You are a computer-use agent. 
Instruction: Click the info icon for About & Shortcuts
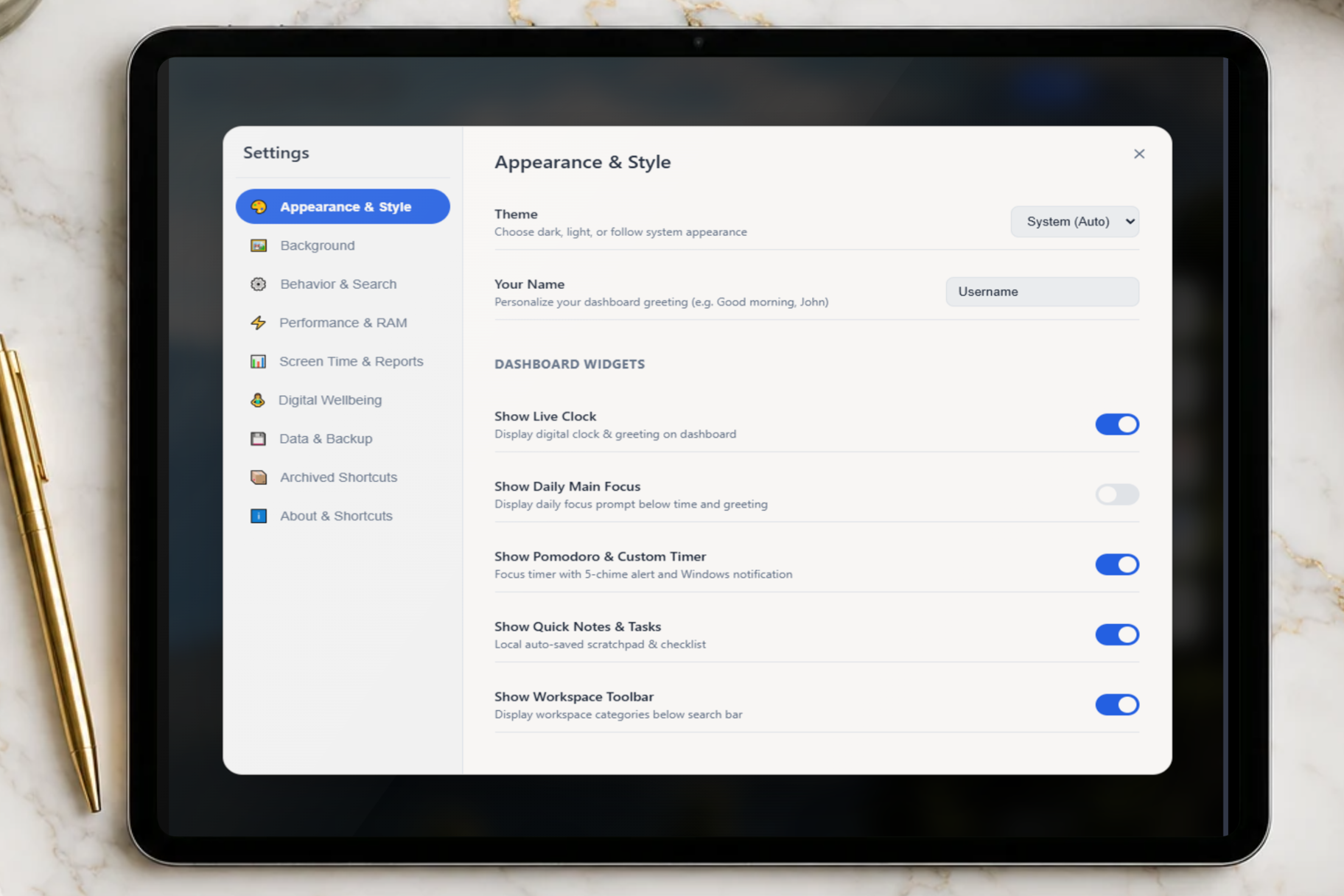coord(259,516)
